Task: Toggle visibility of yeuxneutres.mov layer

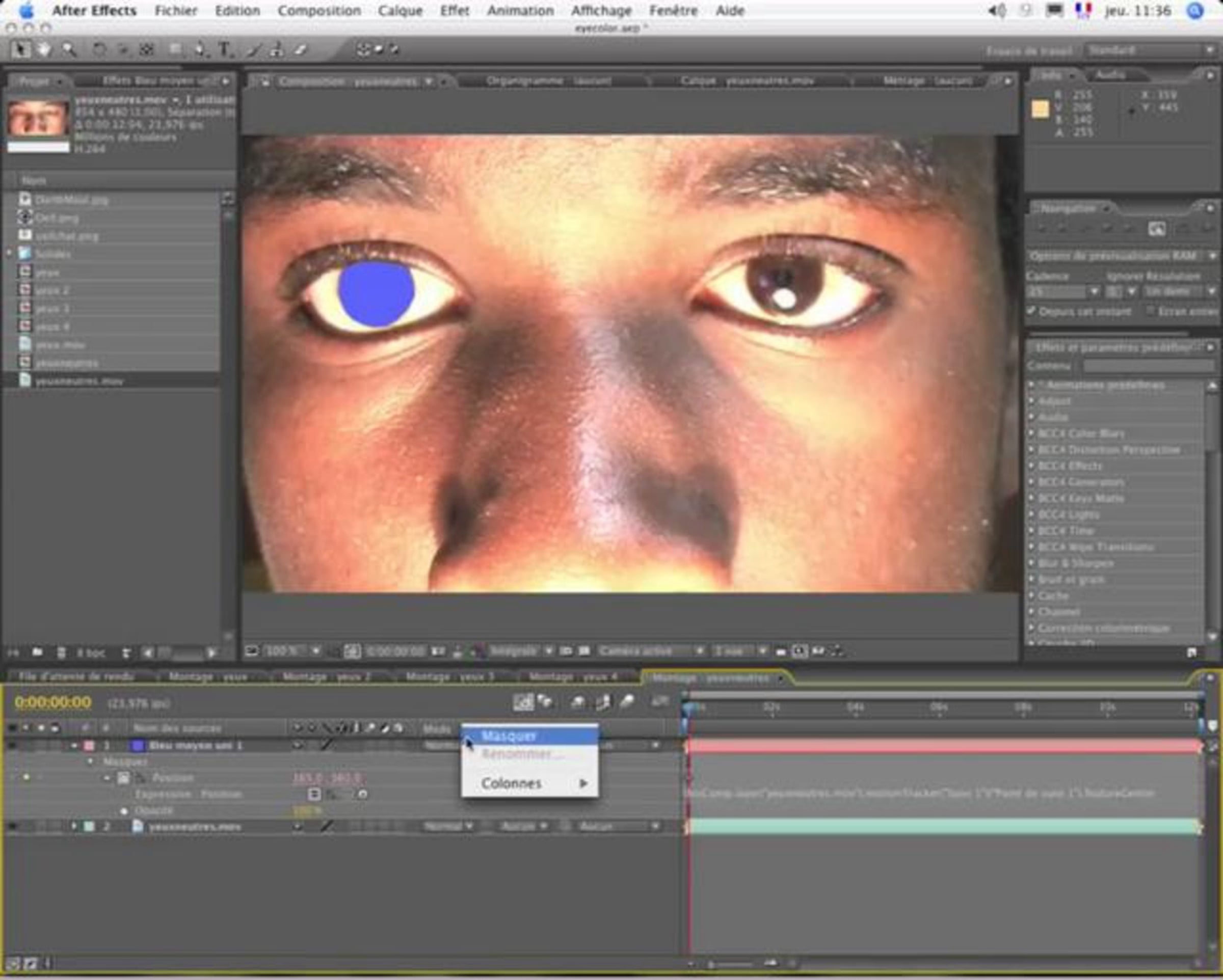Action: coord(12,826)
